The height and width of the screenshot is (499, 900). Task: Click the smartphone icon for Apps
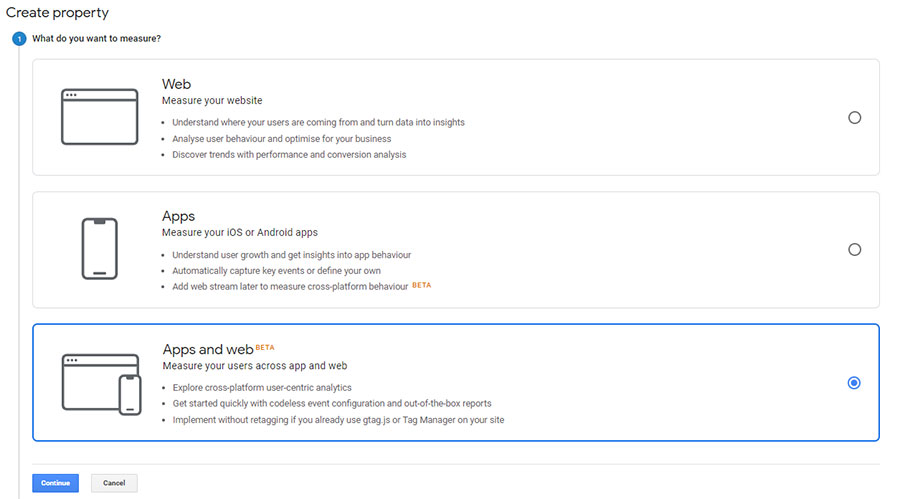pos(99,249)
